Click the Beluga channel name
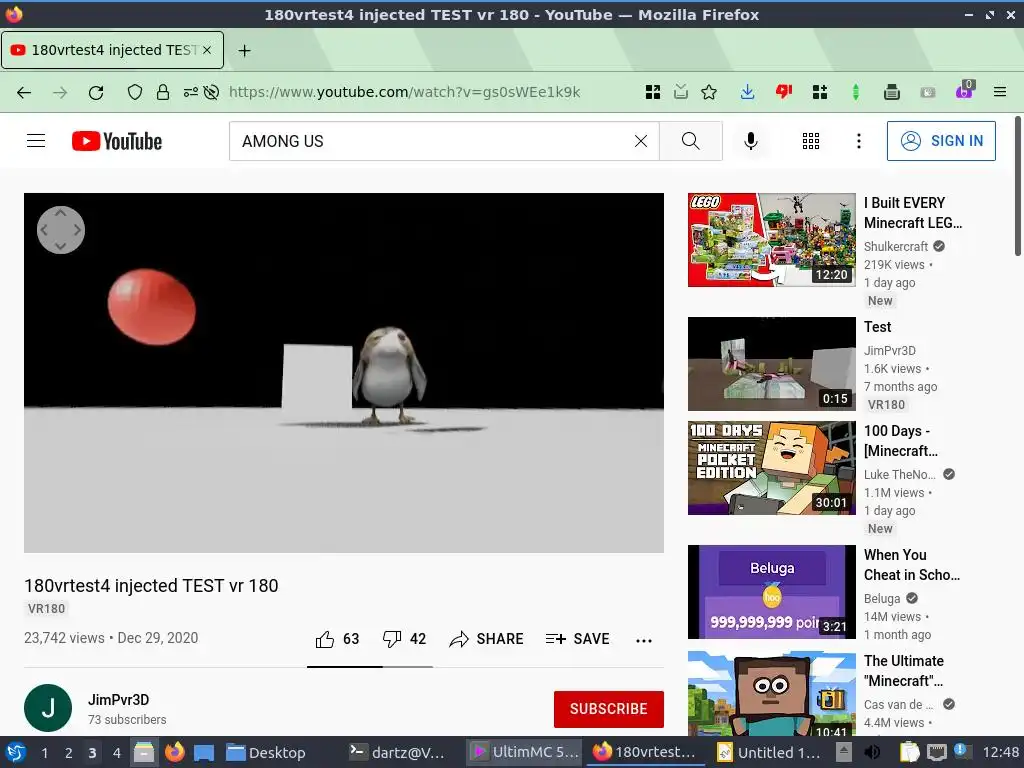Viewport: 1024px width, 768px height. (882, 598)
